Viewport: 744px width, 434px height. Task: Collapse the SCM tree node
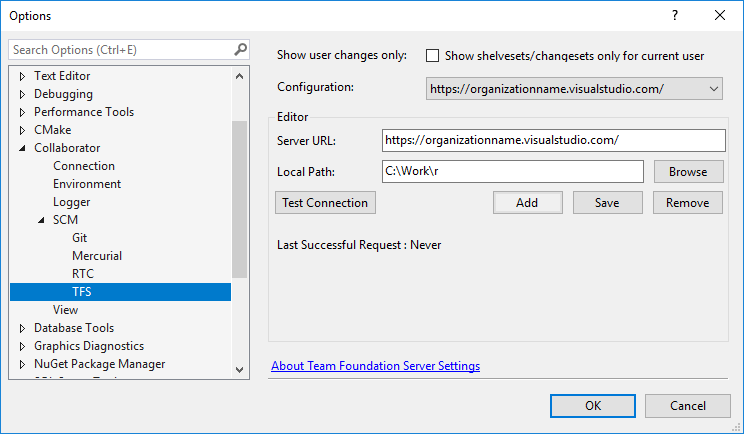42,220
